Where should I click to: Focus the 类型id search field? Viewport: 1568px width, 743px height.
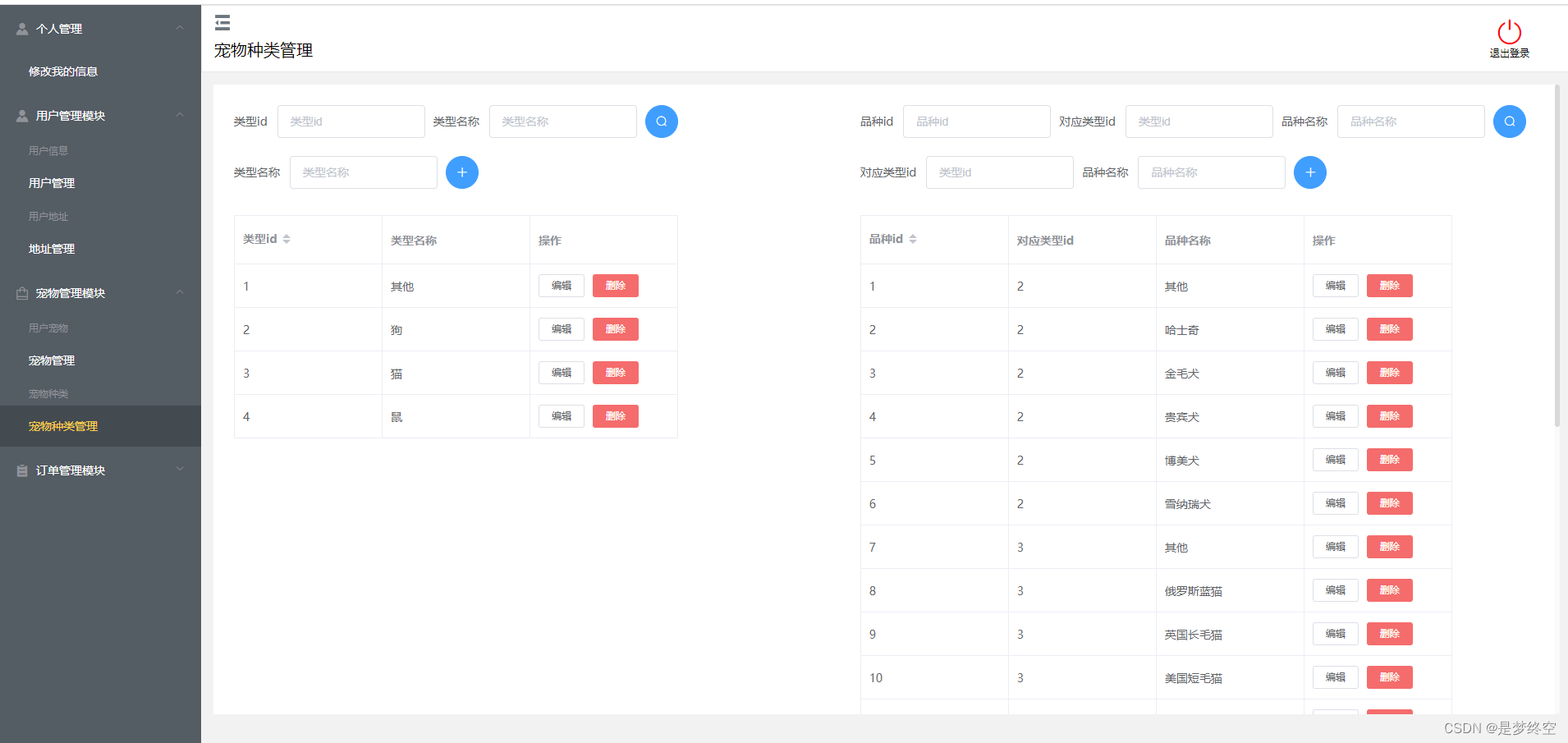[x=351, y=122]
